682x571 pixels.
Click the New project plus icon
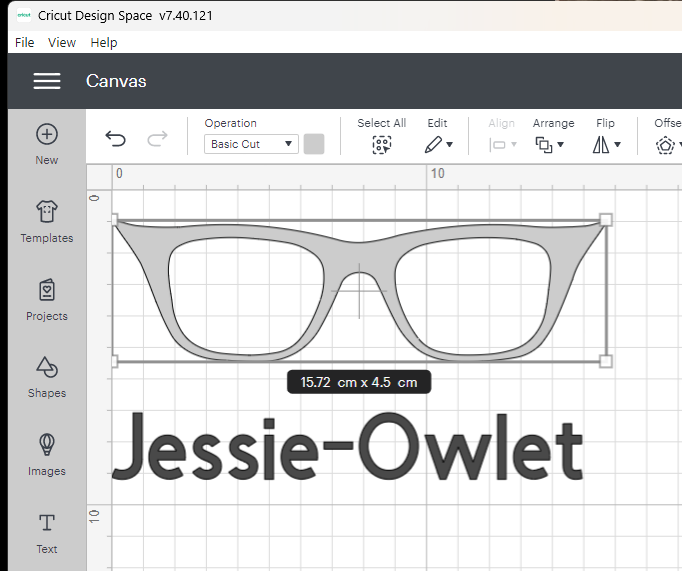coord(46,135)
